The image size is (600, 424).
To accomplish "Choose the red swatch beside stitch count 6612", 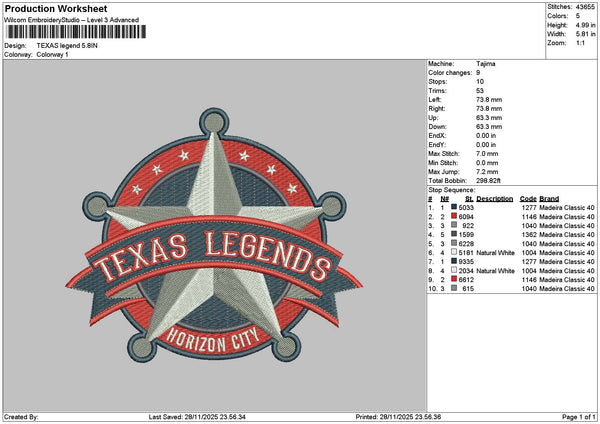I will [454, 279].
